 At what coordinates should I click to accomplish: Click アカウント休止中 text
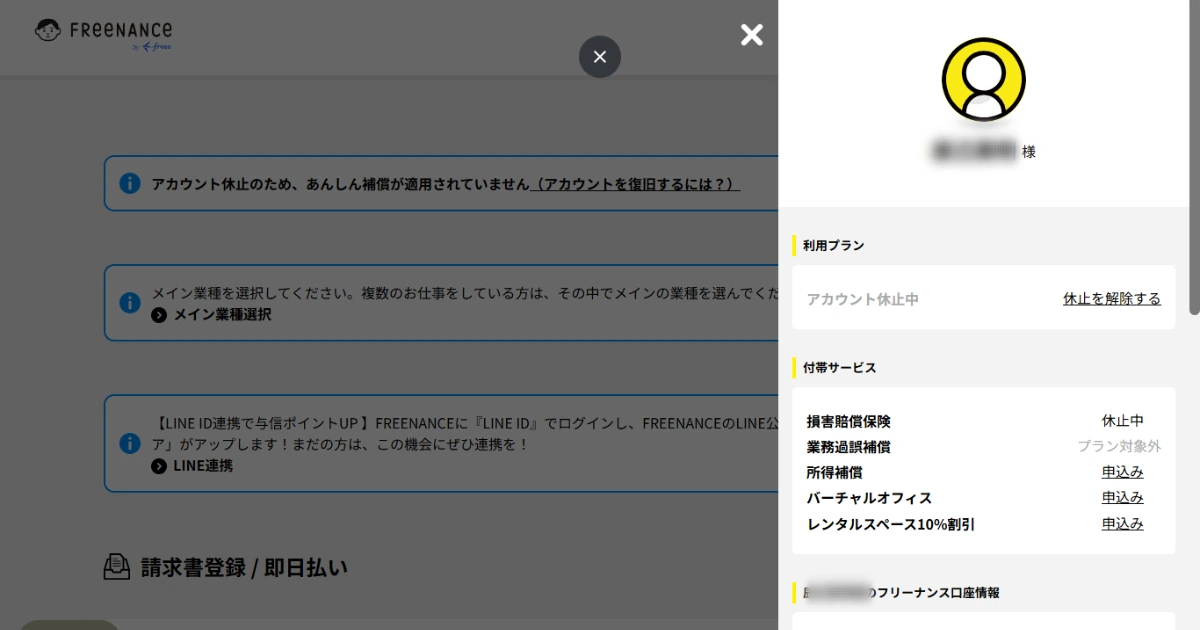point(863,299)
